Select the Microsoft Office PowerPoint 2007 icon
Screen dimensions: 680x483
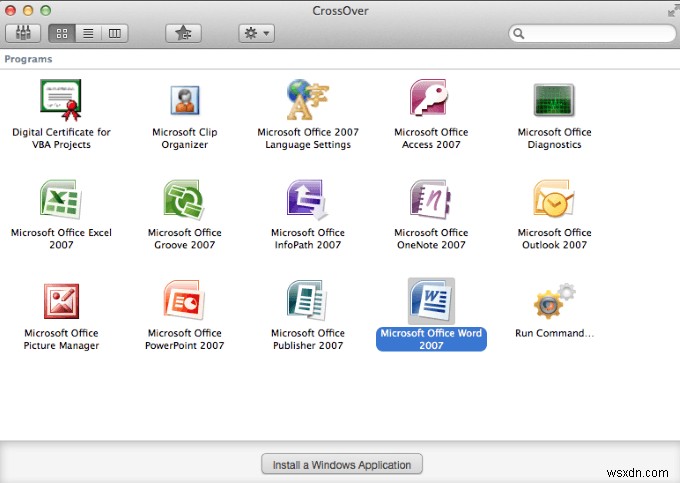tap(184, 300)
